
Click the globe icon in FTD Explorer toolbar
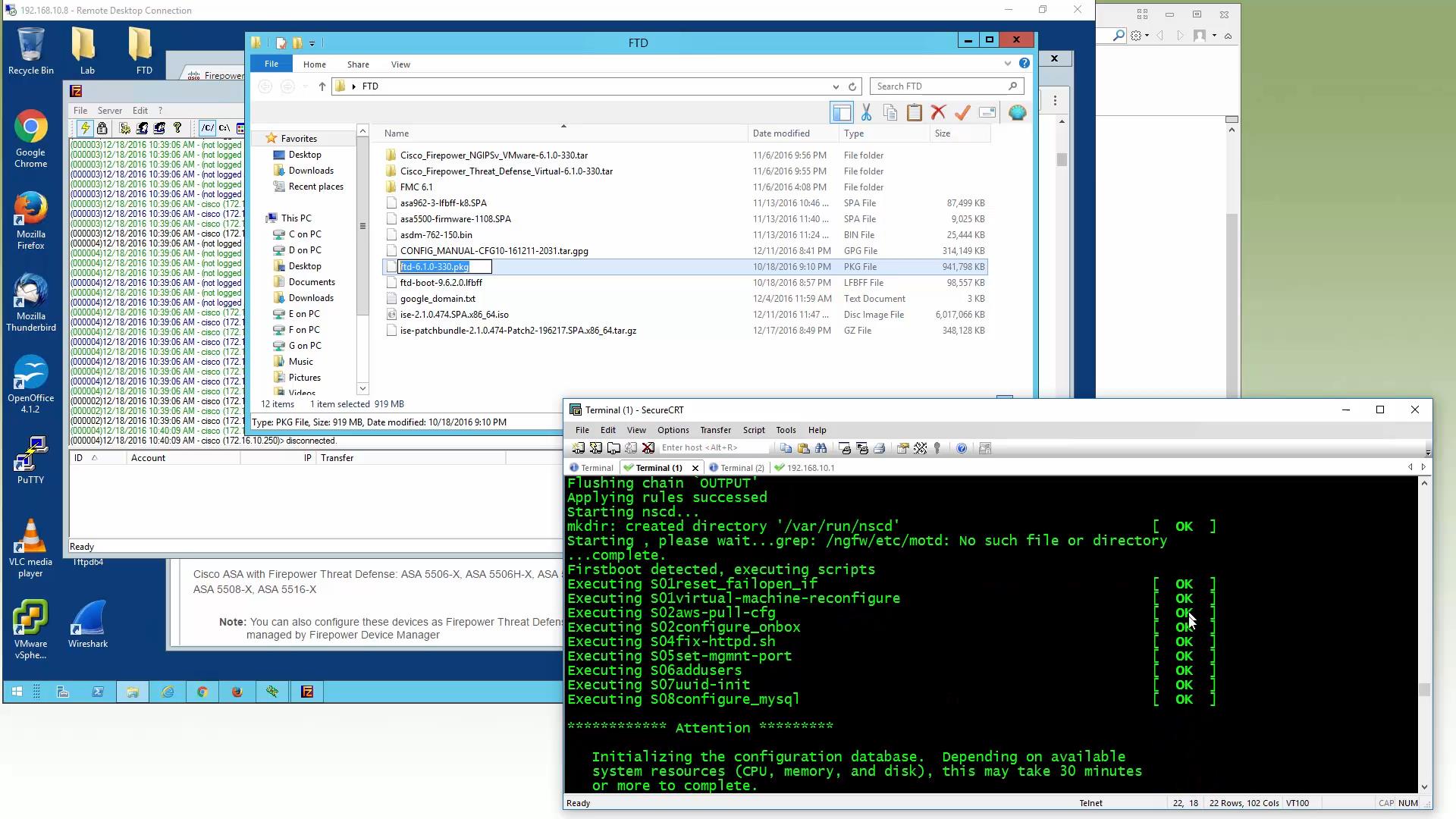point(1018,113)
